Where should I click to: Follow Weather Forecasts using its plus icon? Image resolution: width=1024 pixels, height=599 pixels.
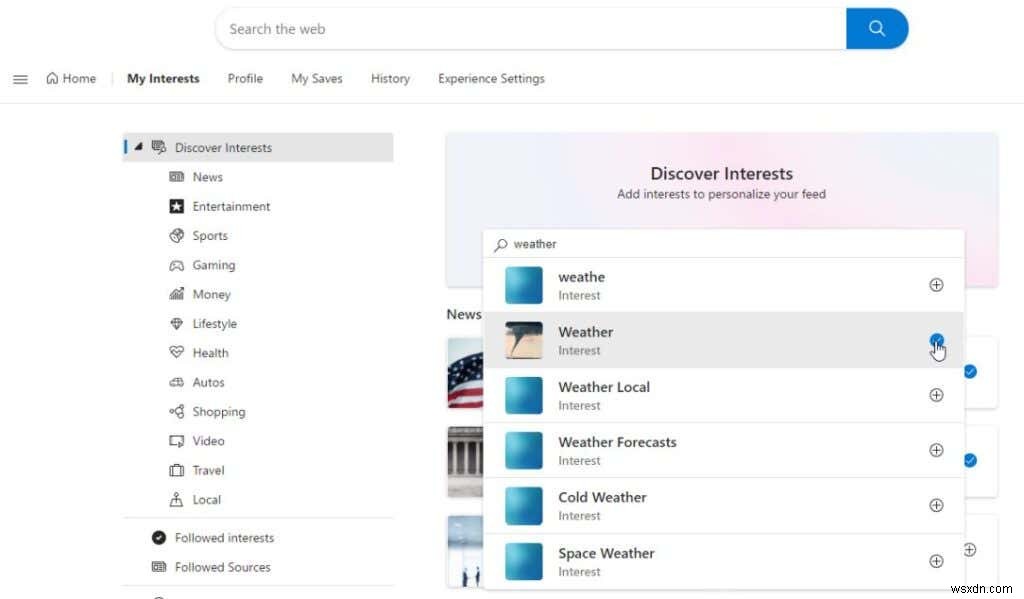pos(936,450)
